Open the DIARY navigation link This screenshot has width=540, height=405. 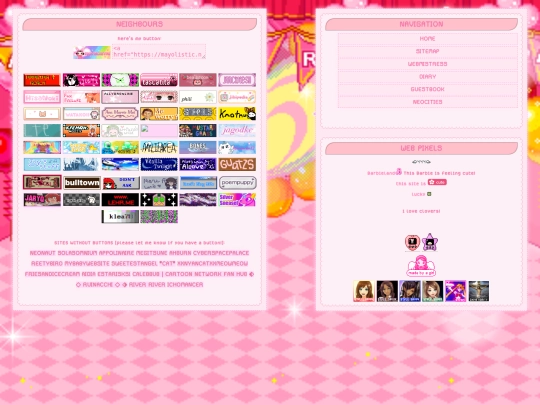(427, 77)
